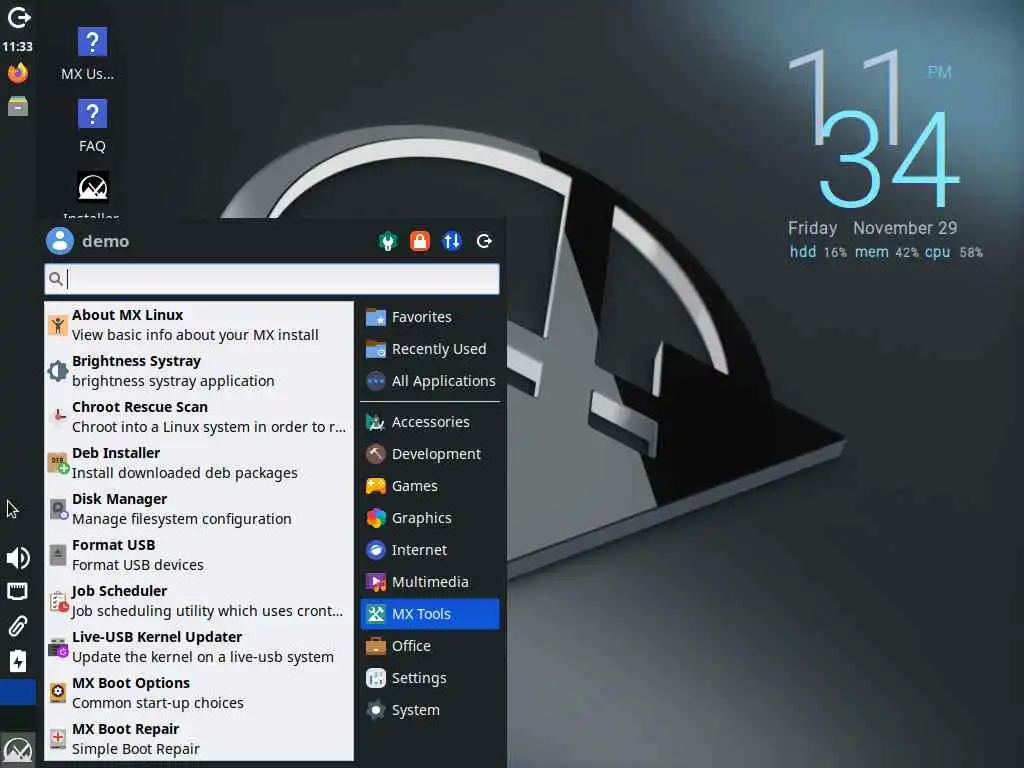Click the demo username label
Screen dimensions: 1024x768
click(x=106, y=242)
